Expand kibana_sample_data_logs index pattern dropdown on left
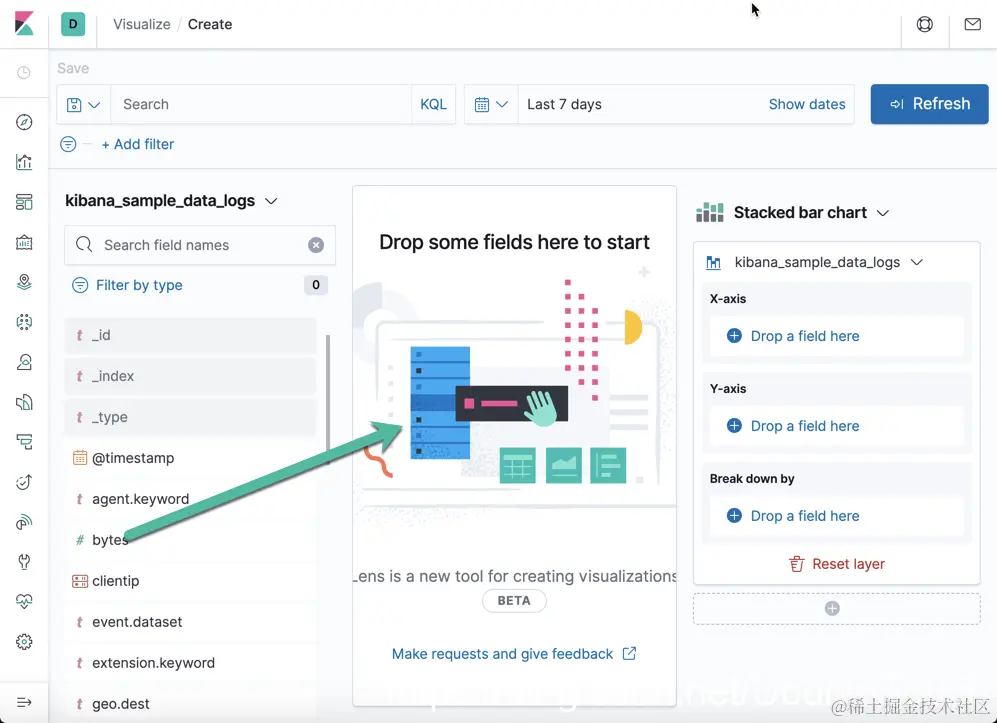 pyautogui.click(x=171, y=201)
